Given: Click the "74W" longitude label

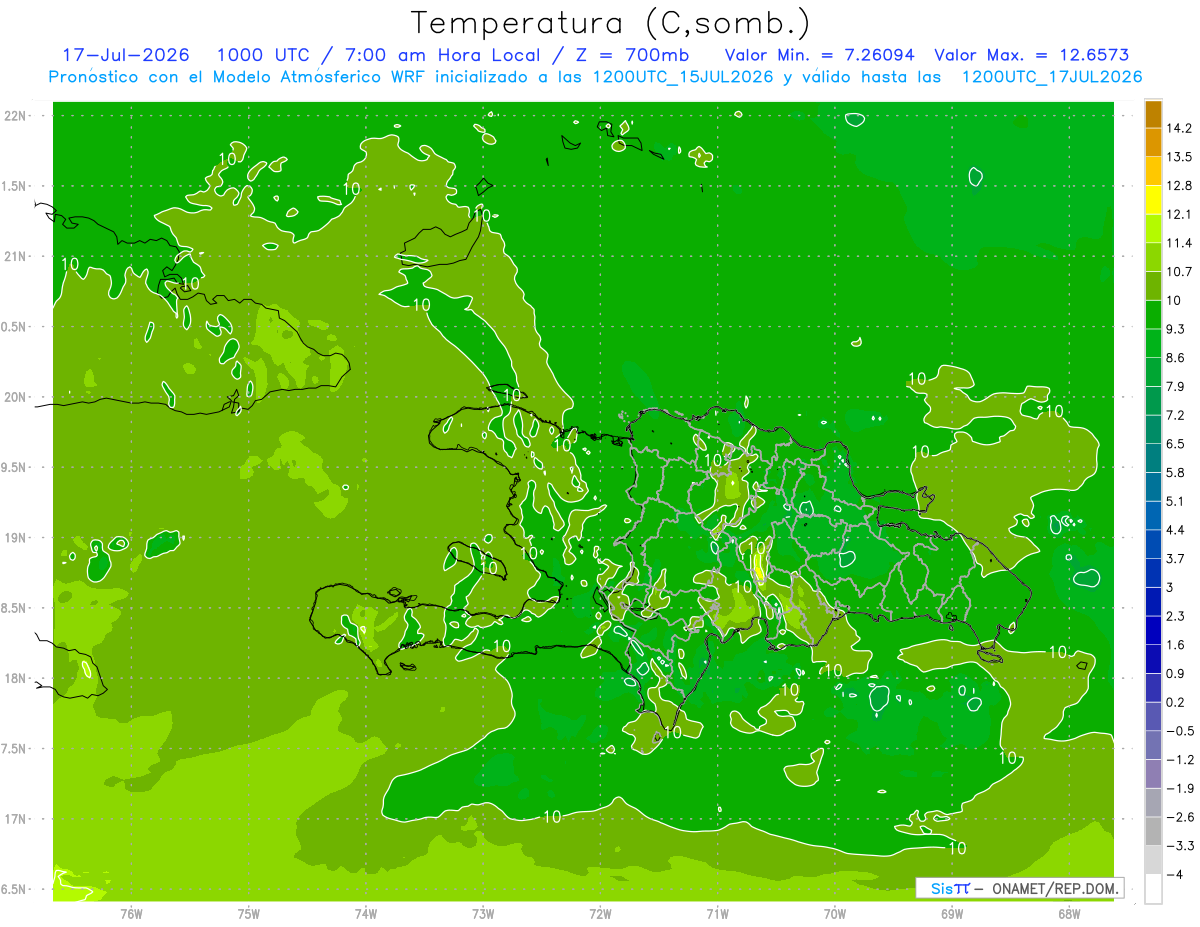Looking at the screenshot, I should 365,913.
